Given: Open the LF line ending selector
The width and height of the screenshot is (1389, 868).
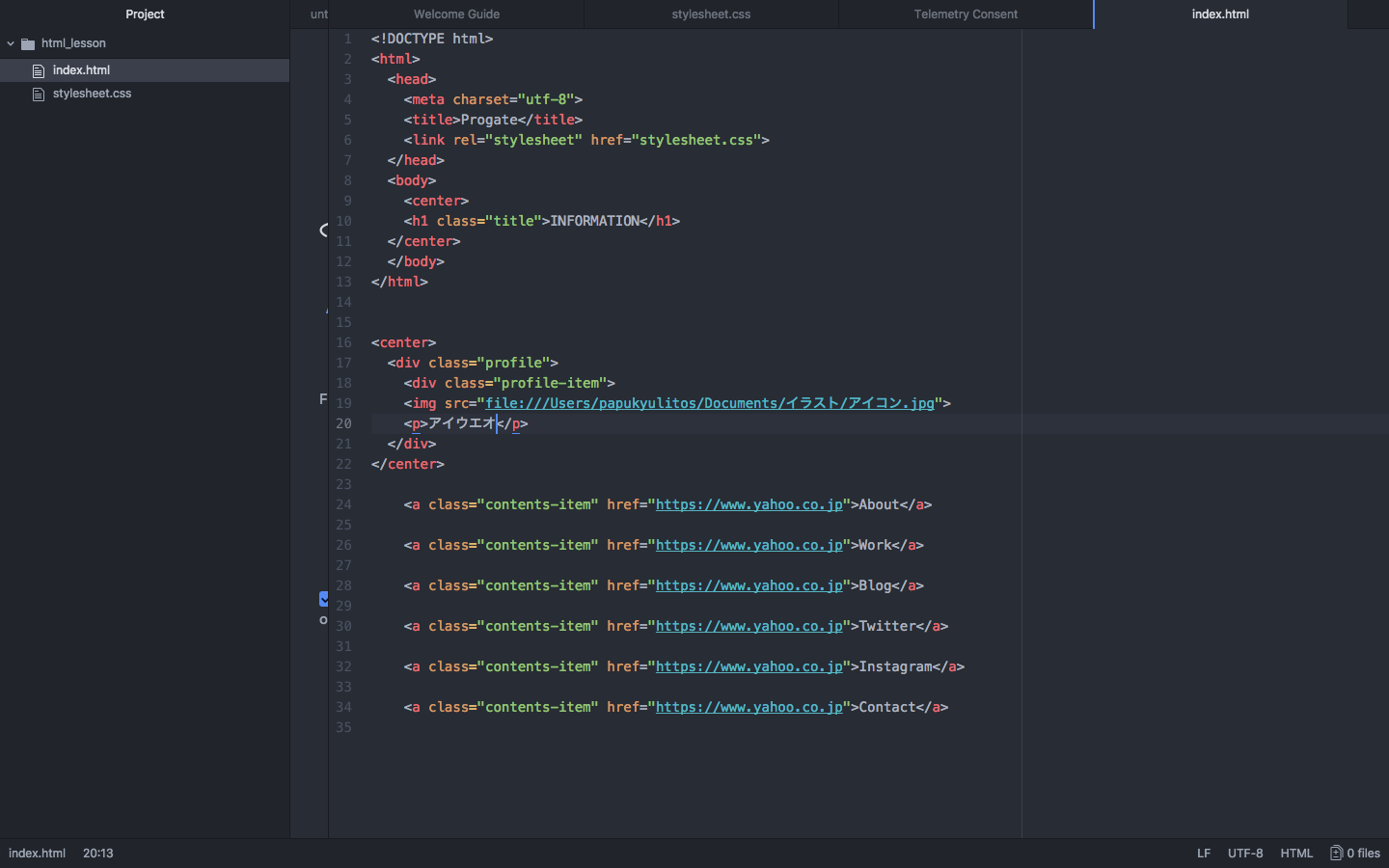Looking at the screenshot, I should tap(1203, 853).
